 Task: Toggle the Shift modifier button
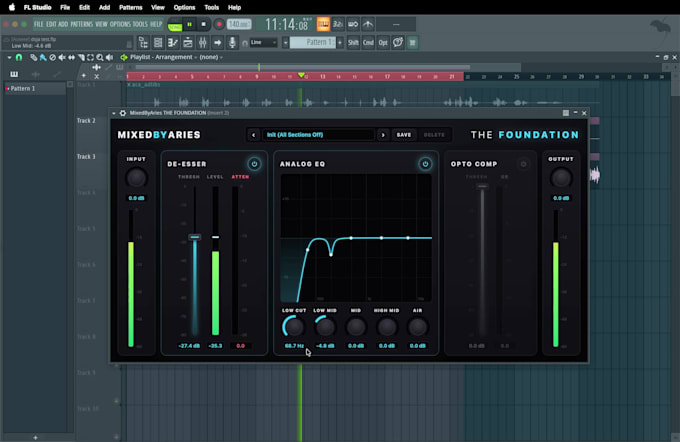click(x=353, y=43)
